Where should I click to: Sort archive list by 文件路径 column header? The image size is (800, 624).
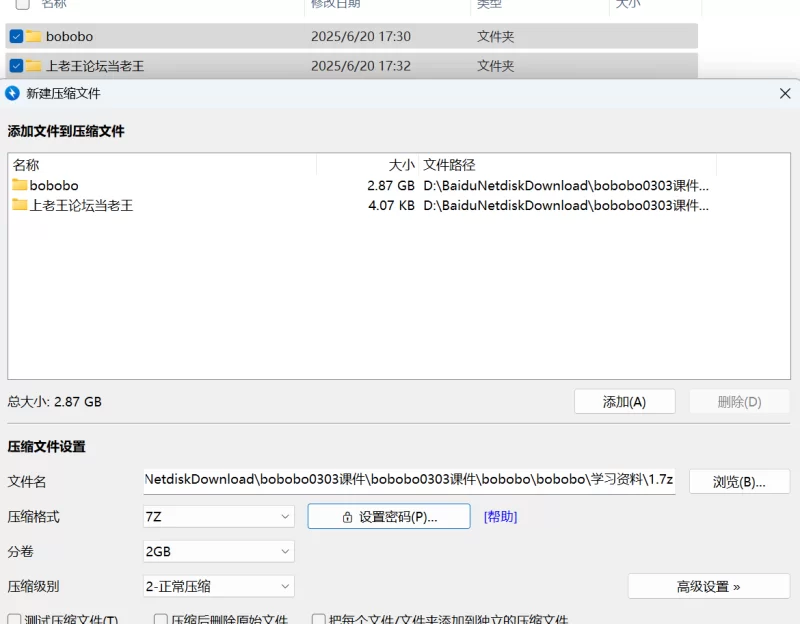click(x=449, y=165)
